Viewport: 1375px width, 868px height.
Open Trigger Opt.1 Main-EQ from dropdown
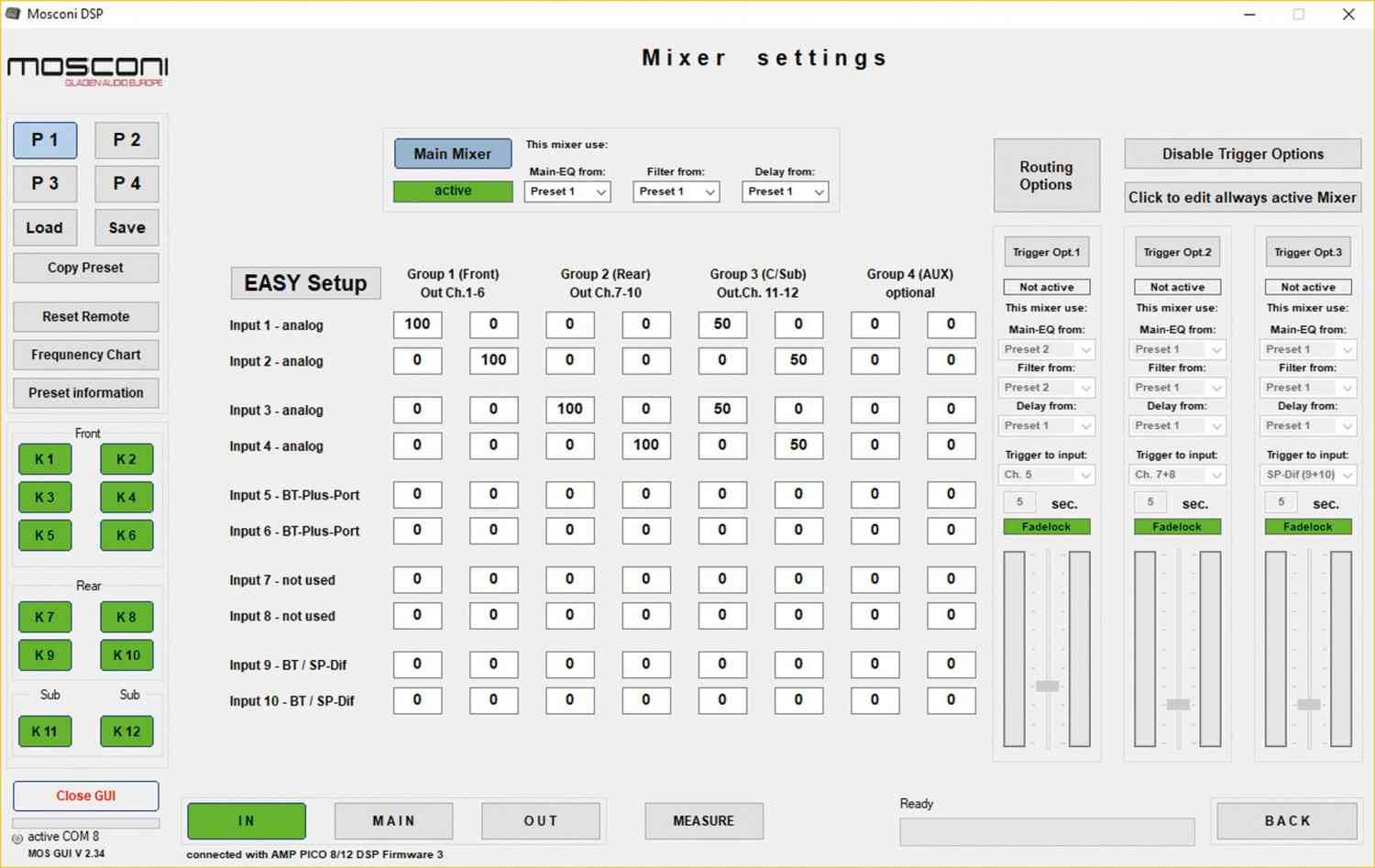[x=1047, y=349]
